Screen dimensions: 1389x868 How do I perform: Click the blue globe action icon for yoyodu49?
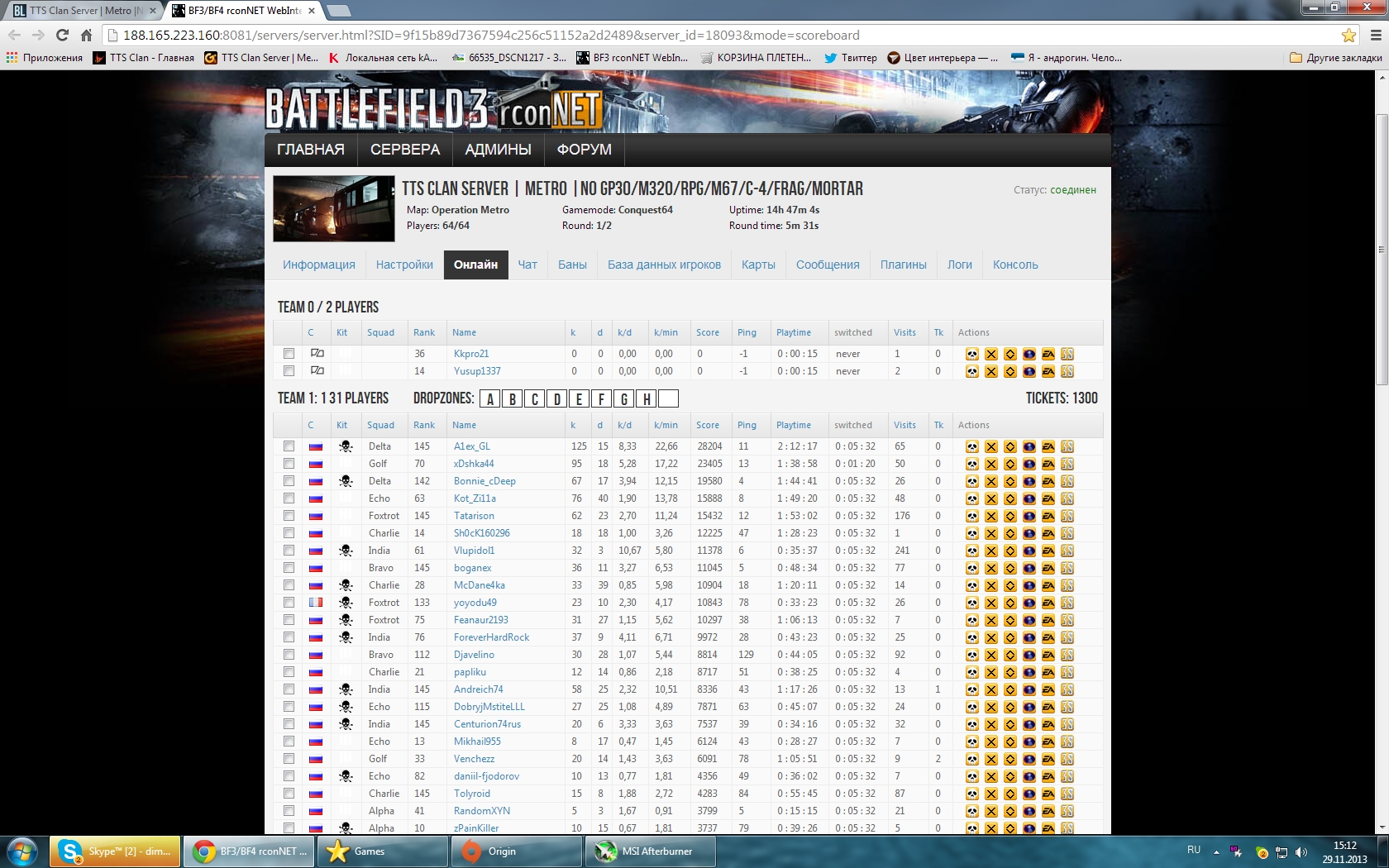tap(1029, 603)
